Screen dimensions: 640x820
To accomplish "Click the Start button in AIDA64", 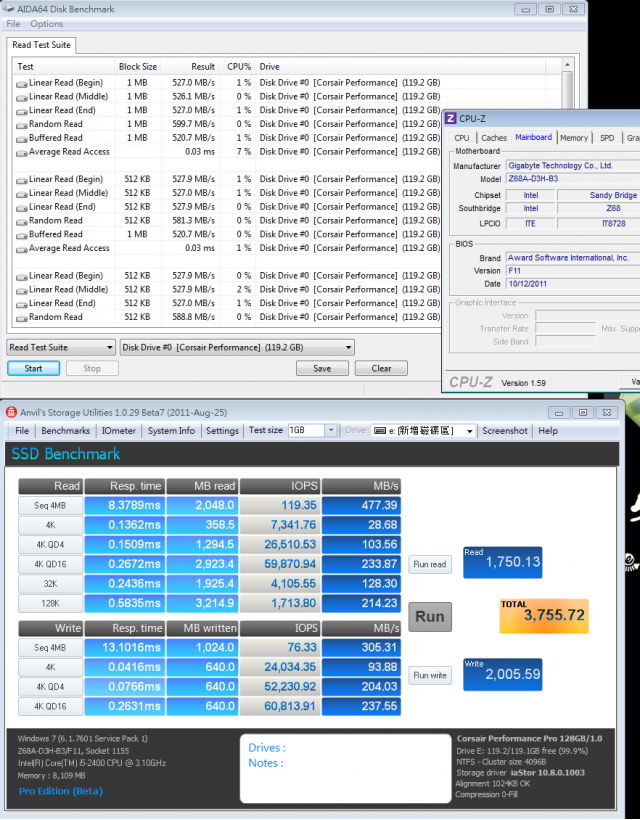I will pyautogui.click(x=33, y=369).
